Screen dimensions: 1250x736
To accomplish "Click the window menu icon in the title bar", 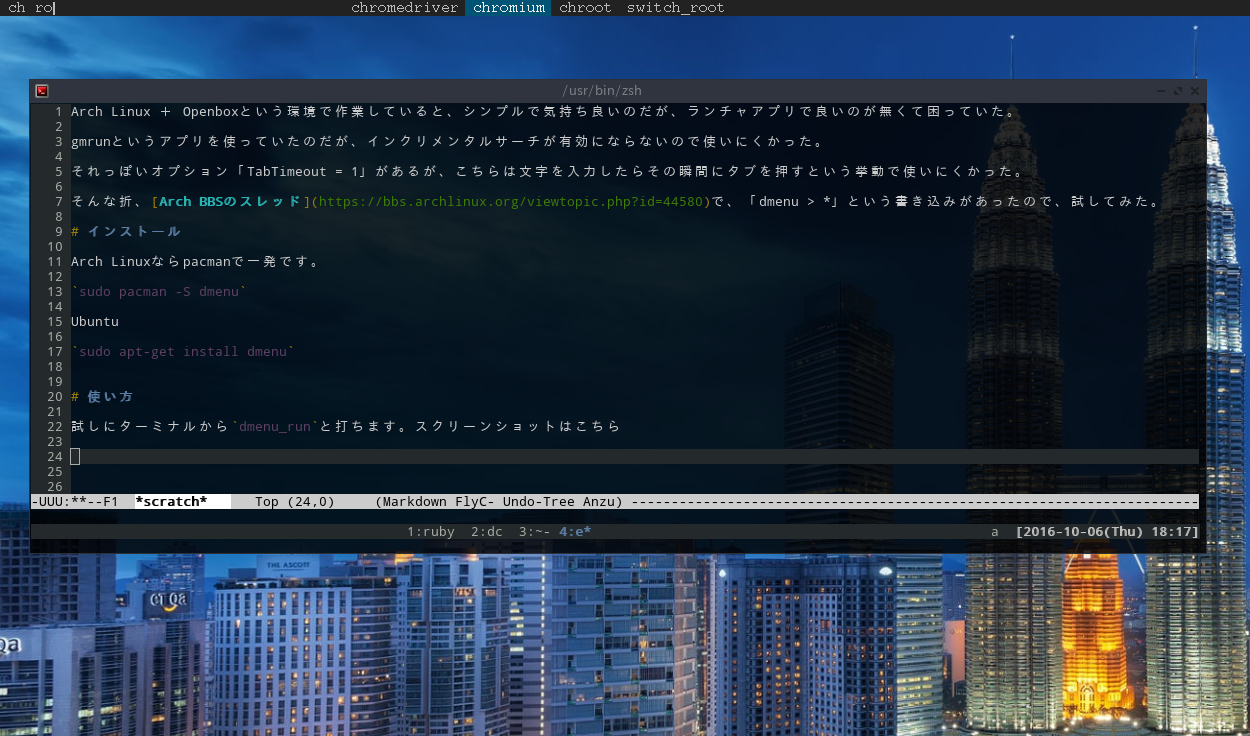I will (x=41, y=90).
